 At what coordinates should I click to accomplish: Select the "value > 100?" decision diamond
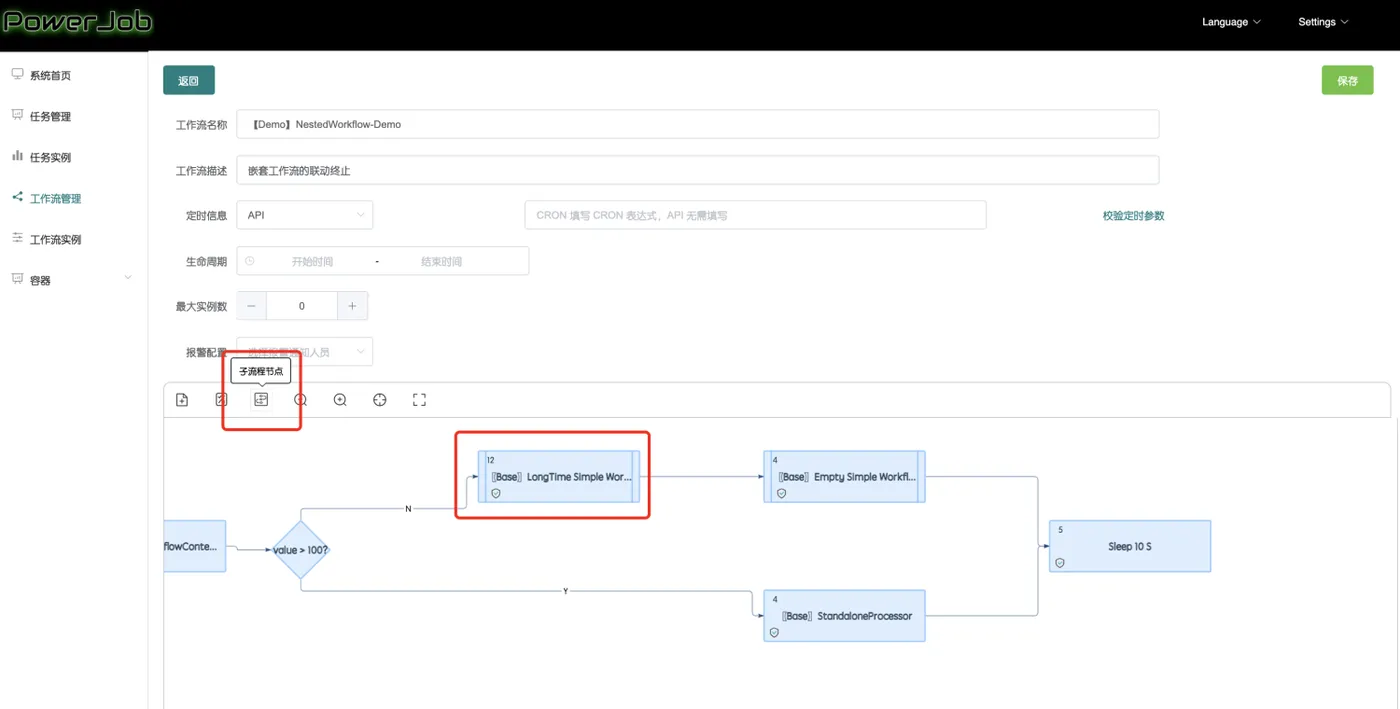click(300, 549)
